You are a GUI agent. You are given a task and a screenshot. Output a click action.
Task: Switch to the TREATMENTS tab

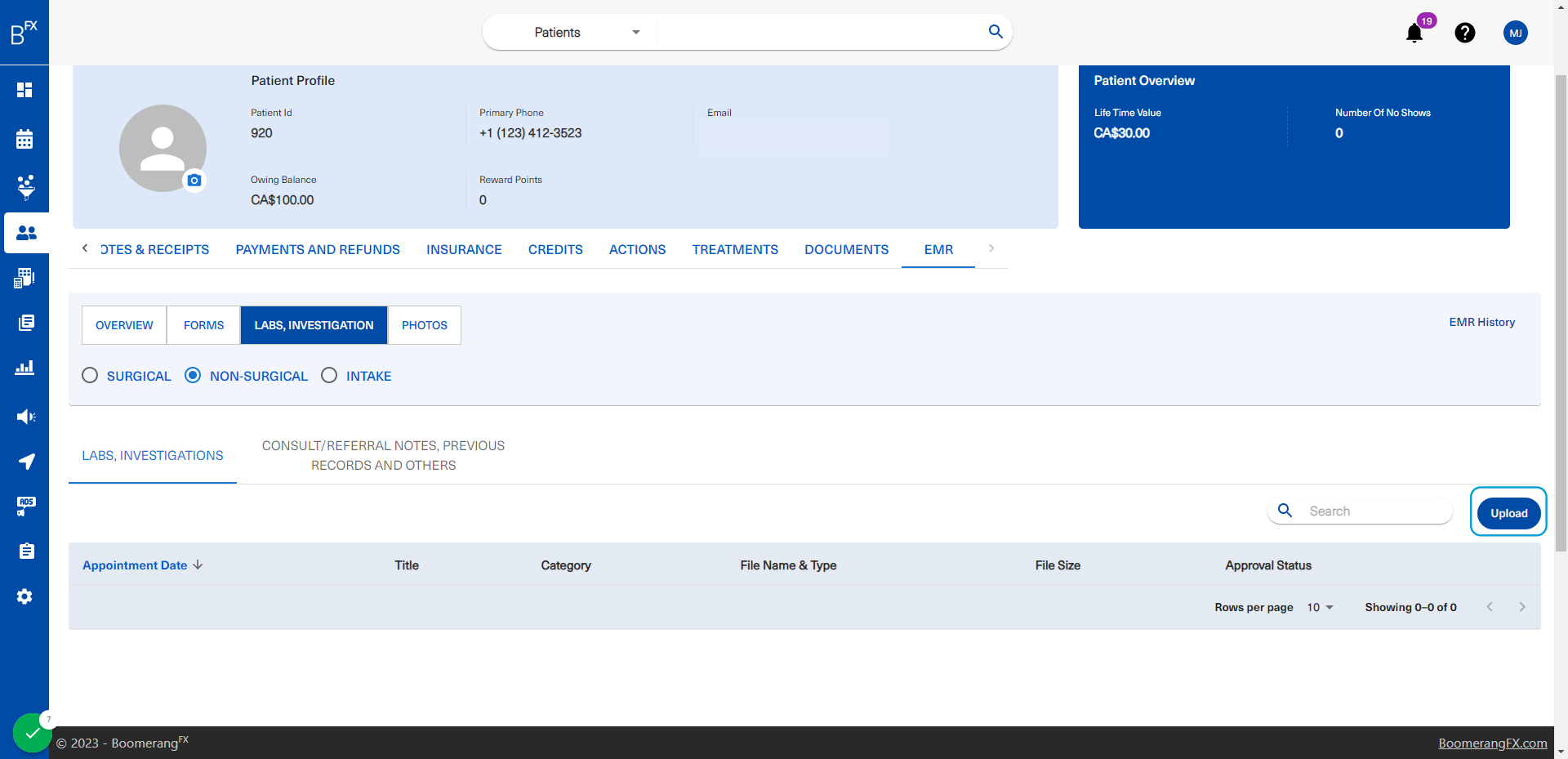tap(735, 249)
